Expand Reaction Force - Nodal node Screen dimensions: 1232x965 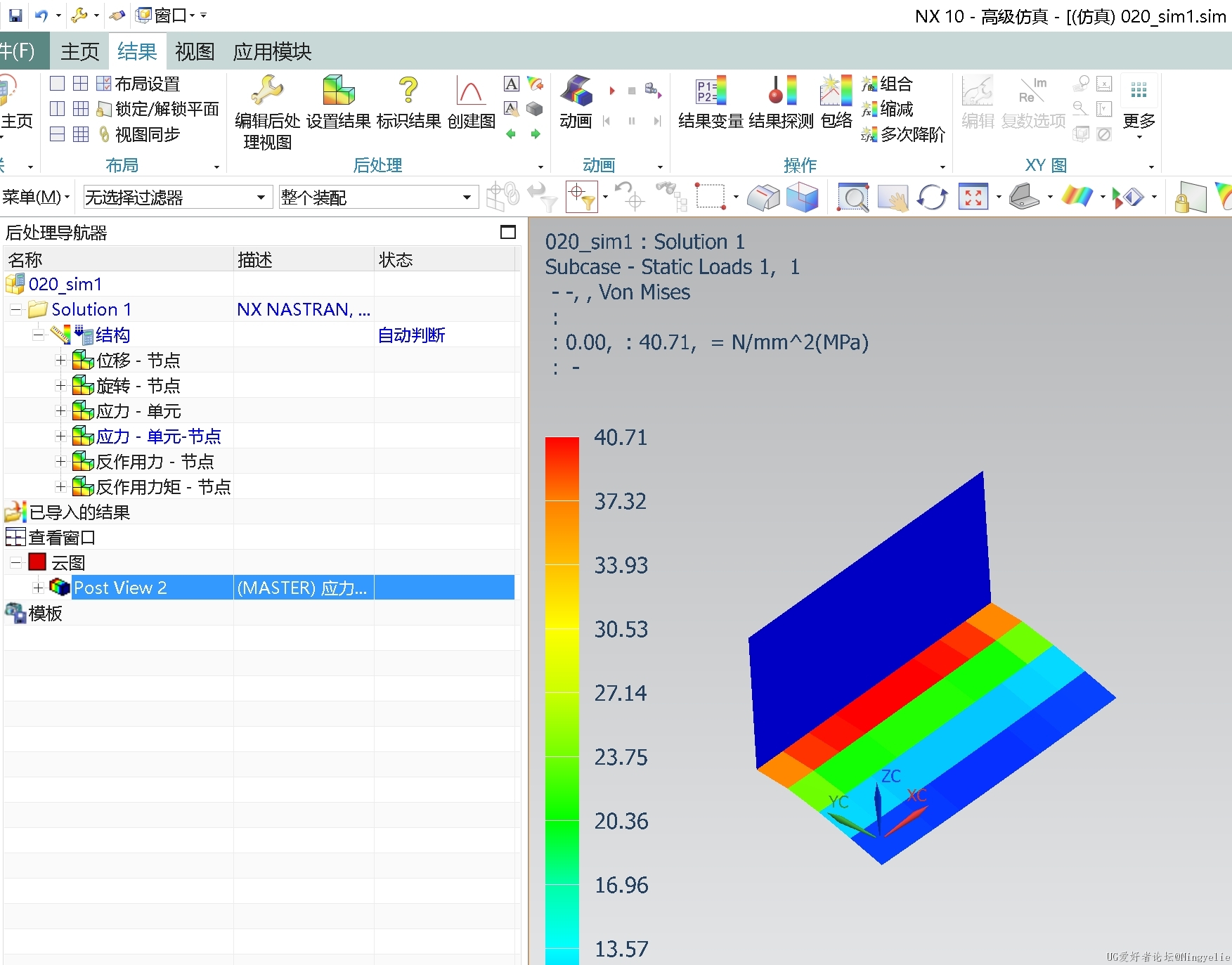60,462
